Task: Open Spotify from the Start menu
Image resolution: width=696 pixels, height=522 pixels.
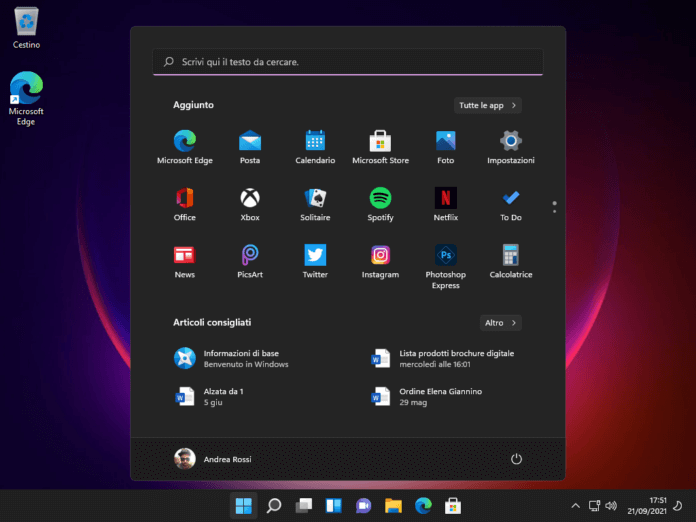Action: [380, 204]
